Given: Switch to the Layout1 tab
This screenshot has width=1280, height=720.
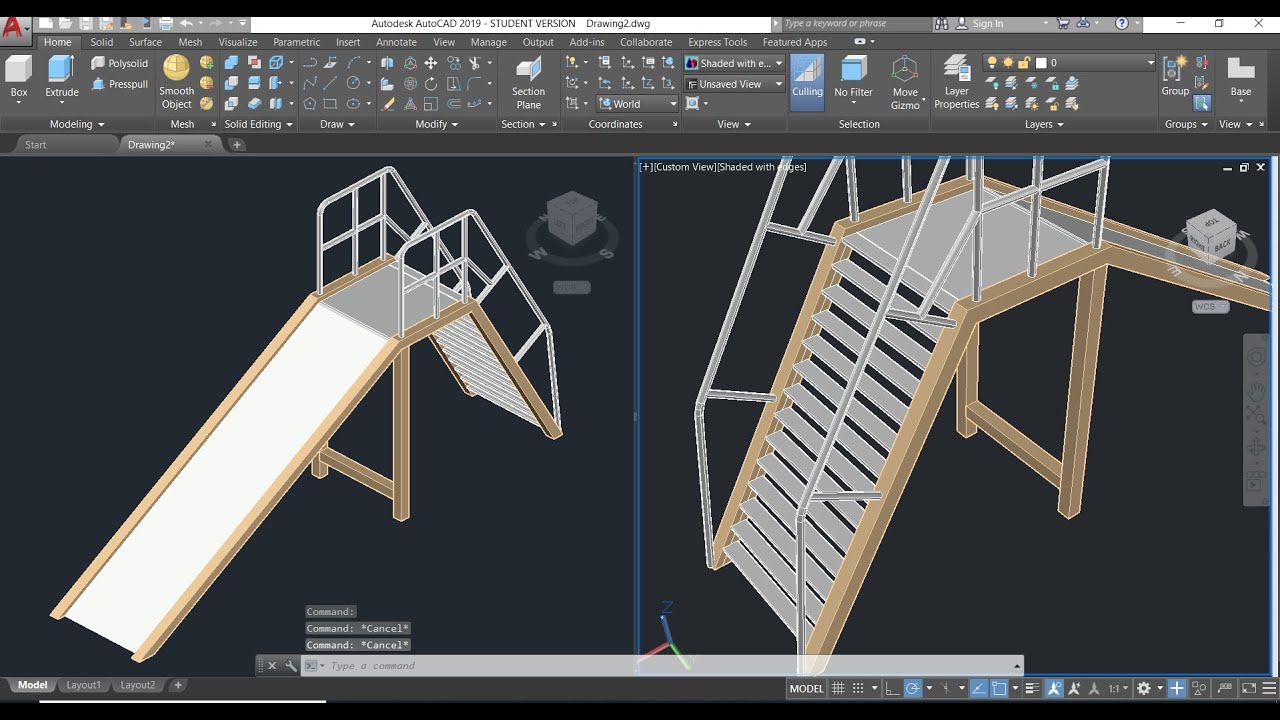Looking at the screenshot, I should click(84, 685).
